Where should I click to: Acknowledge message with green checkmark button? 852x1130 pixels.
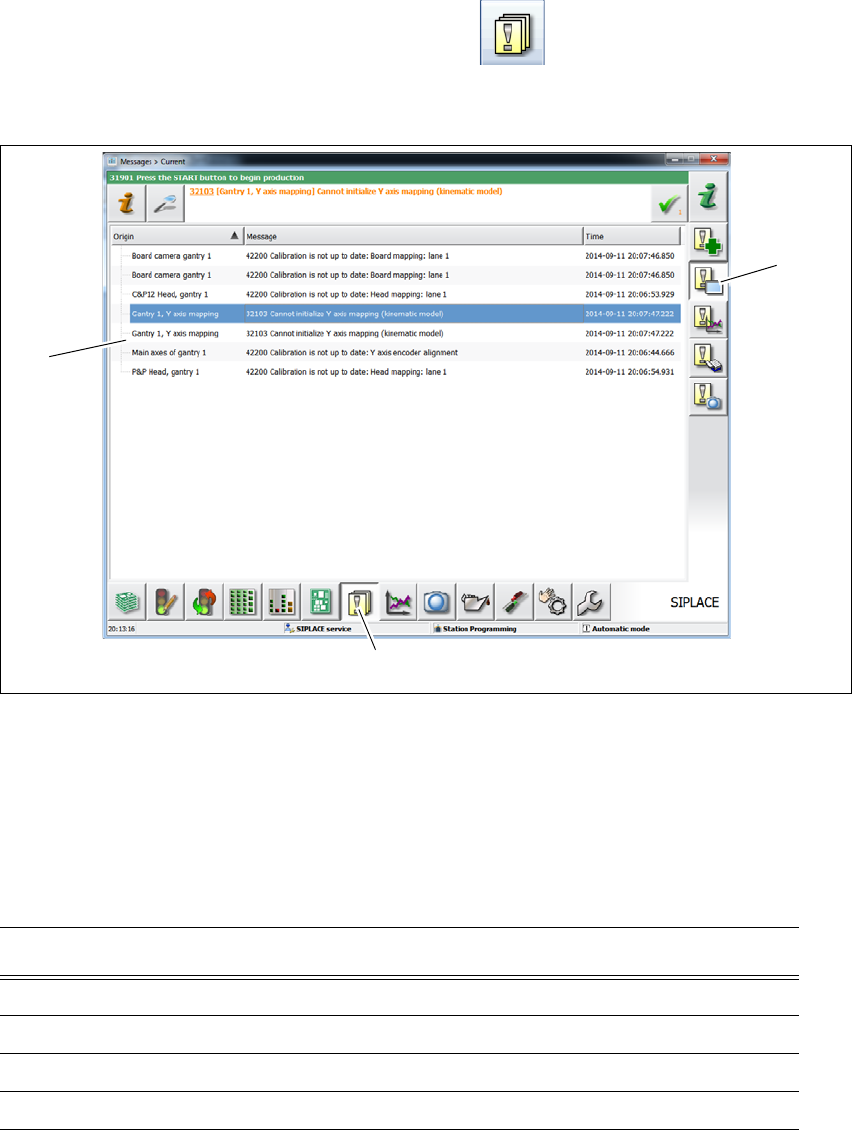pos(669,203)
